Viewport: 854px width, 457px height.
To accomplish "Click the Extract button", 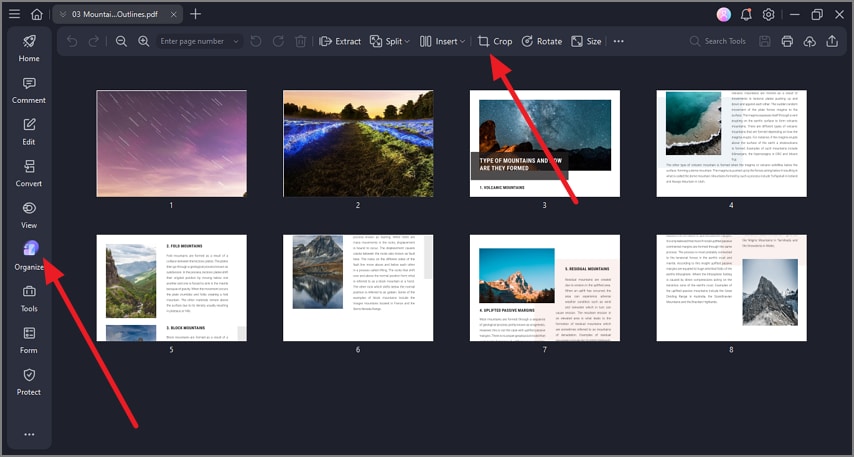I will point(340,41).
